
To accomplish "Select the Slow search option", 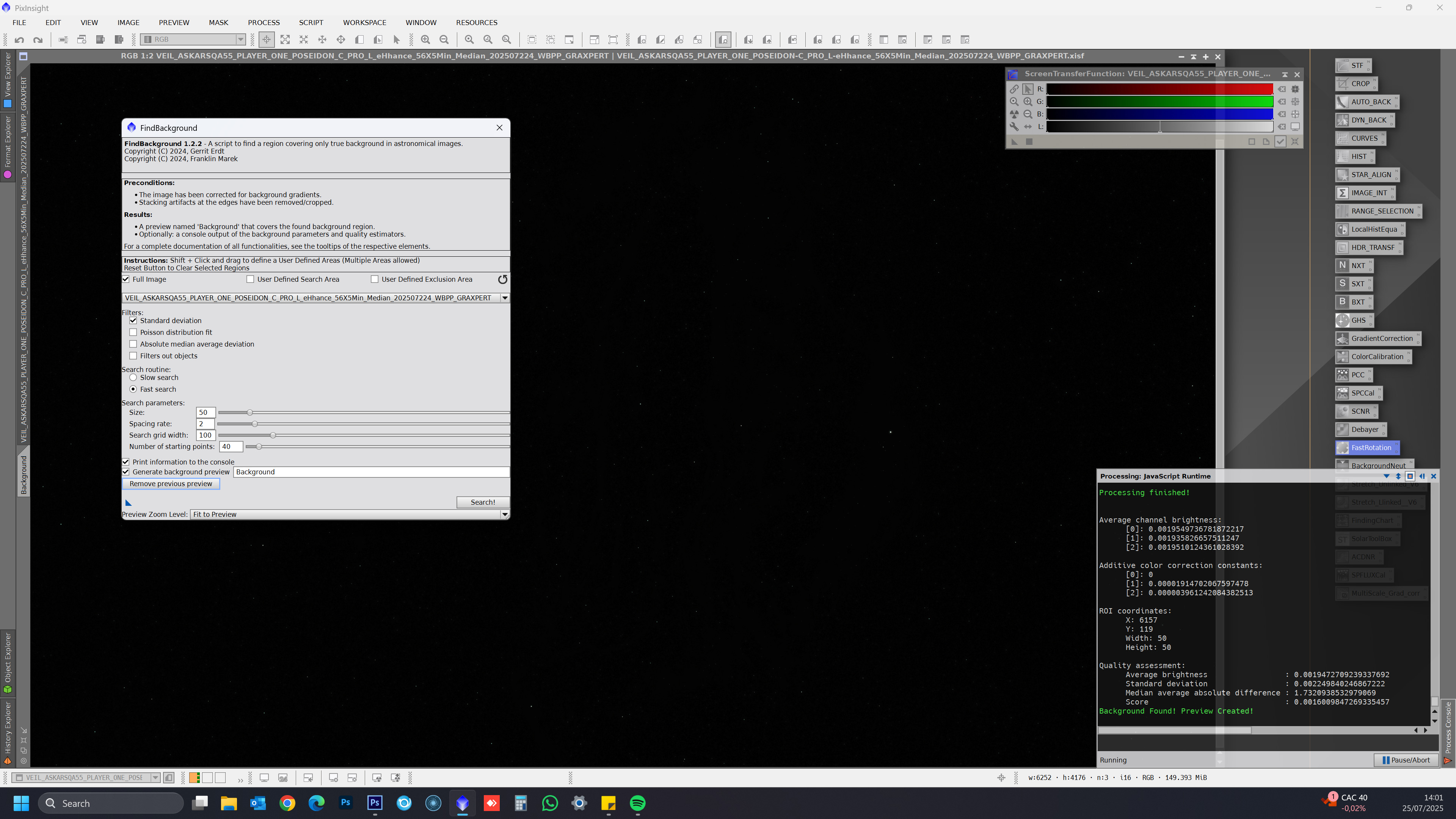I will tap(133, 378).
